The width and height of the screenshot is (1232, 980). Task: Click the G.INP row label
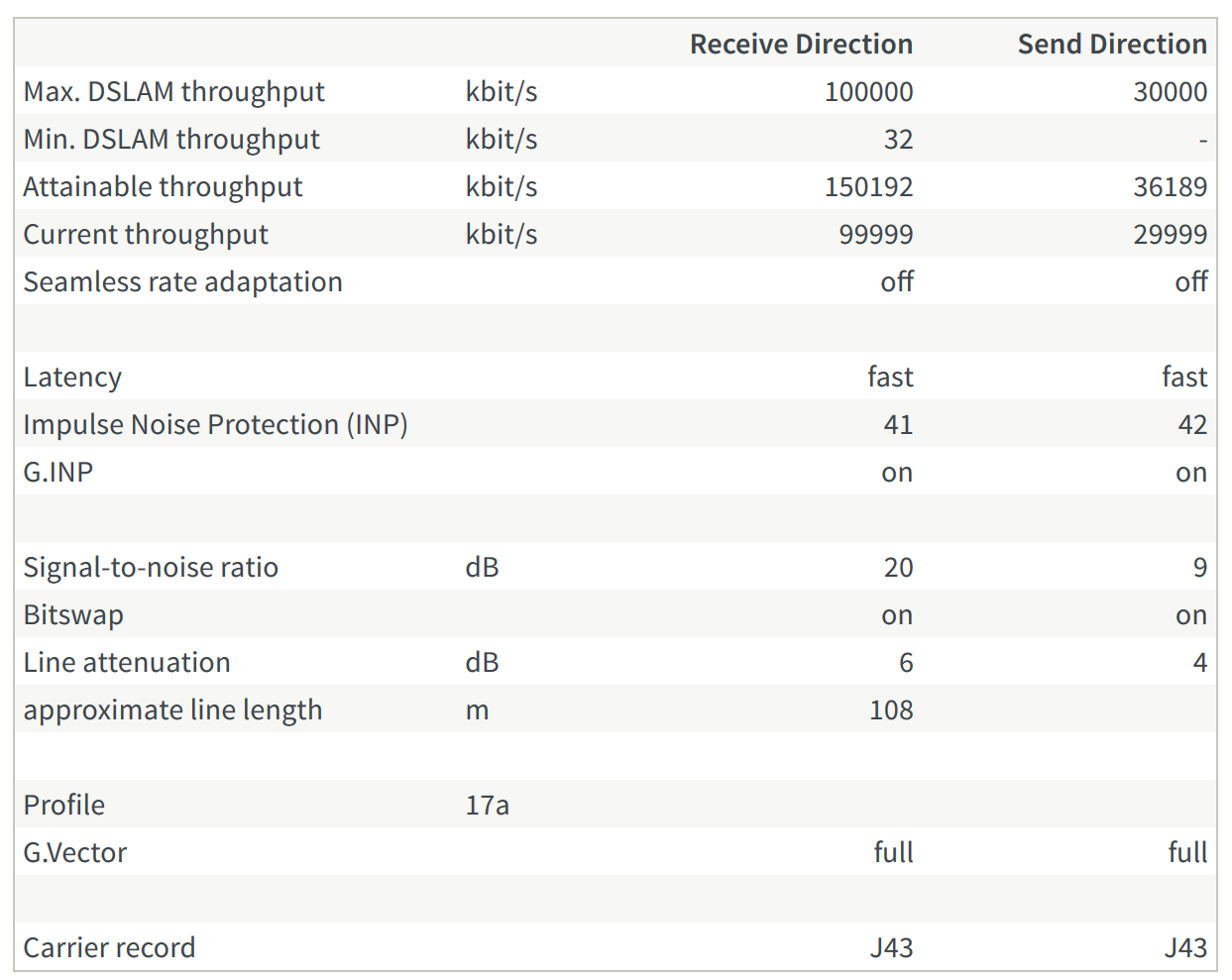pos(57,472)
